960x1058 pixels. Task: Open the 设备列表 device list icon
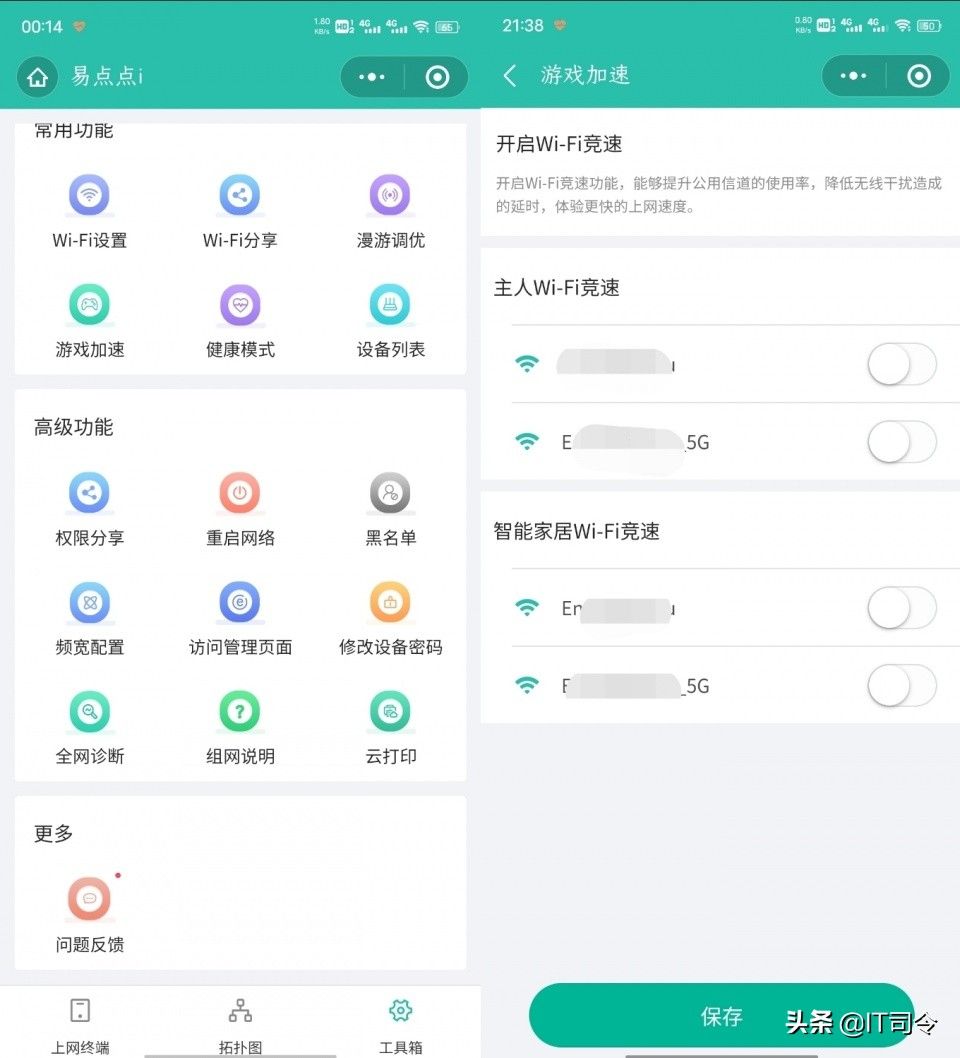point(390,305)
